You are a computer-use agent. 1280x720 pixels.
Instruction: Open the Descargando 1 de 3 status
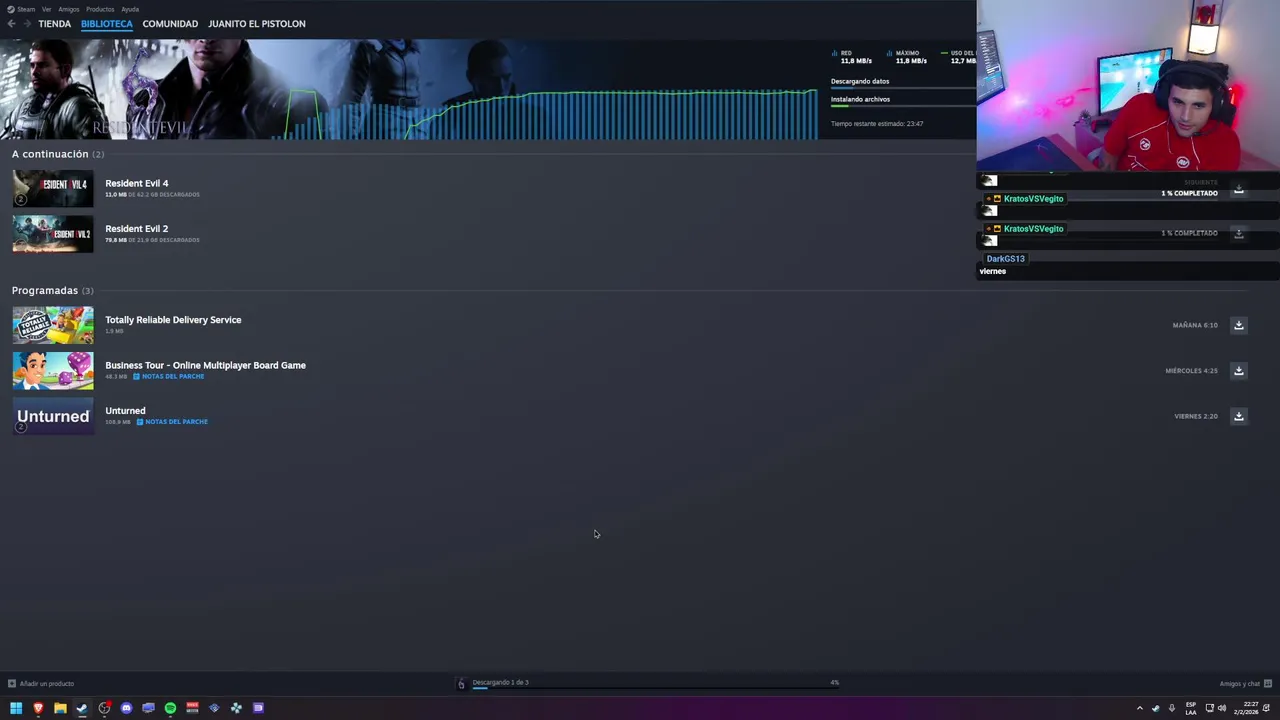tap(500, 682)
